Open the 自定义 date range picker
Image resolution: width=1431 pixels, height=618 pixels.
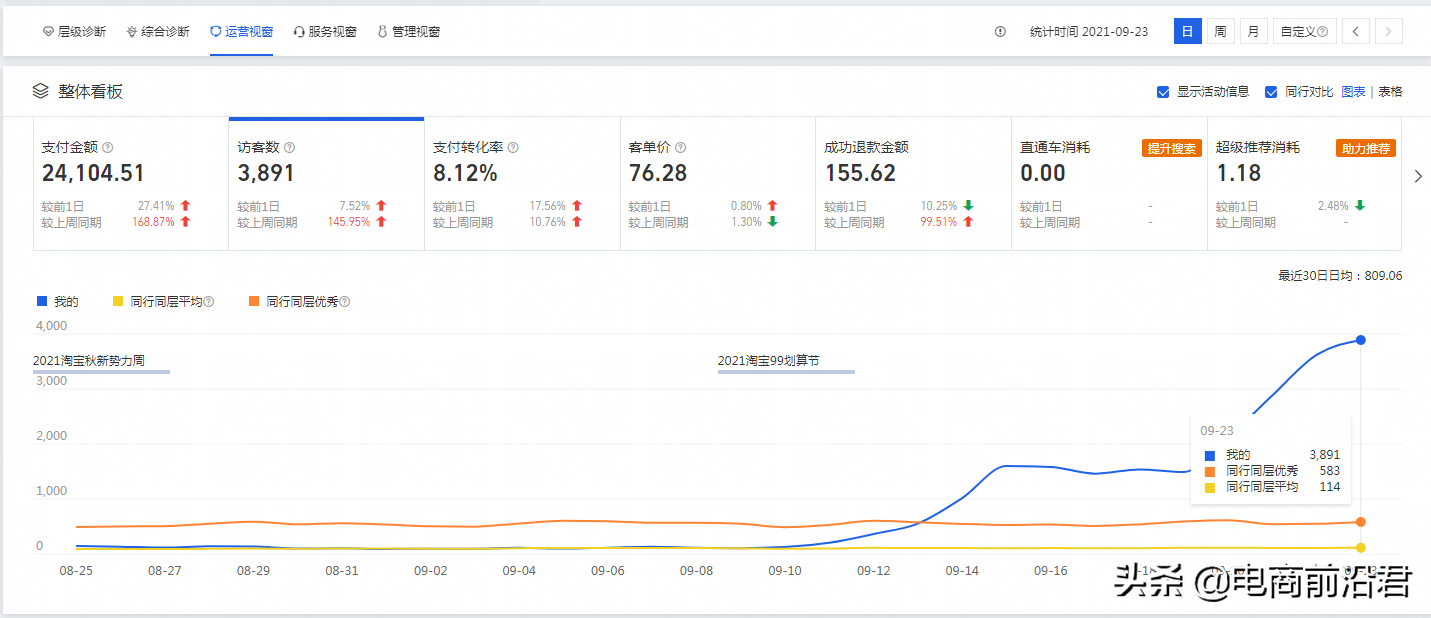coord(1305,31)
